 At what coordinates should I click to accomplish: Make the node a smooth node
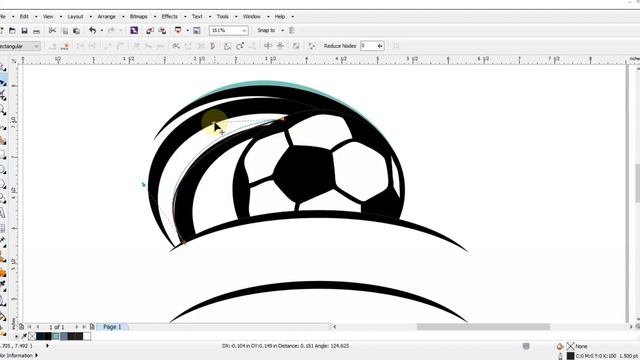148,46
